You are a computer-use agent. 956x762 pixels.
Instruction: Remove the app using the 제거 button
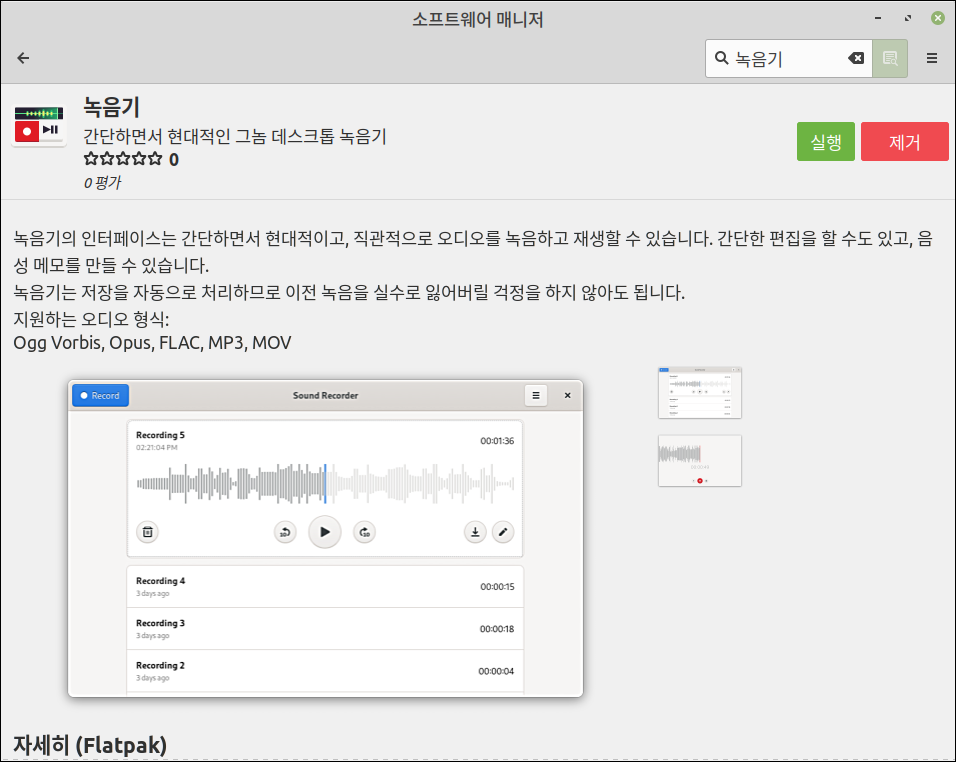click(x=904, y=141)
